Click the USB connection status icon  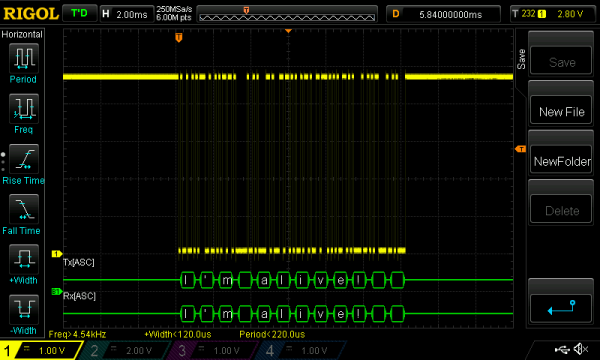[x=562, y=349]
